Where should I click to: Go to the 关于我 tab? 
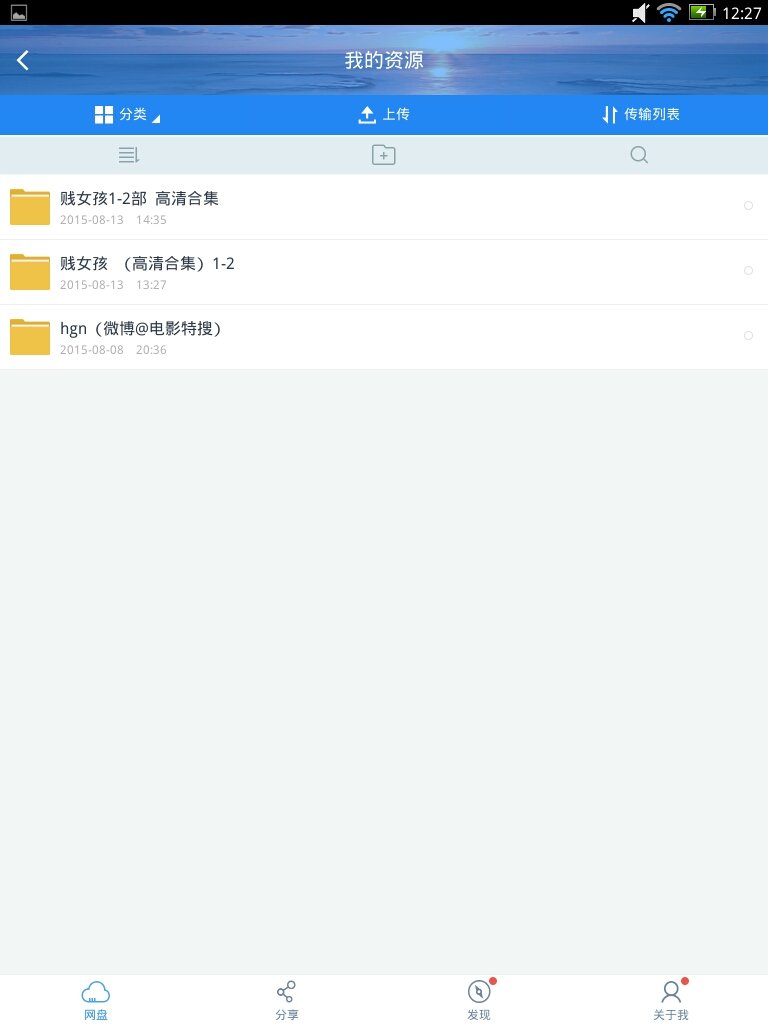click(671, 999)
